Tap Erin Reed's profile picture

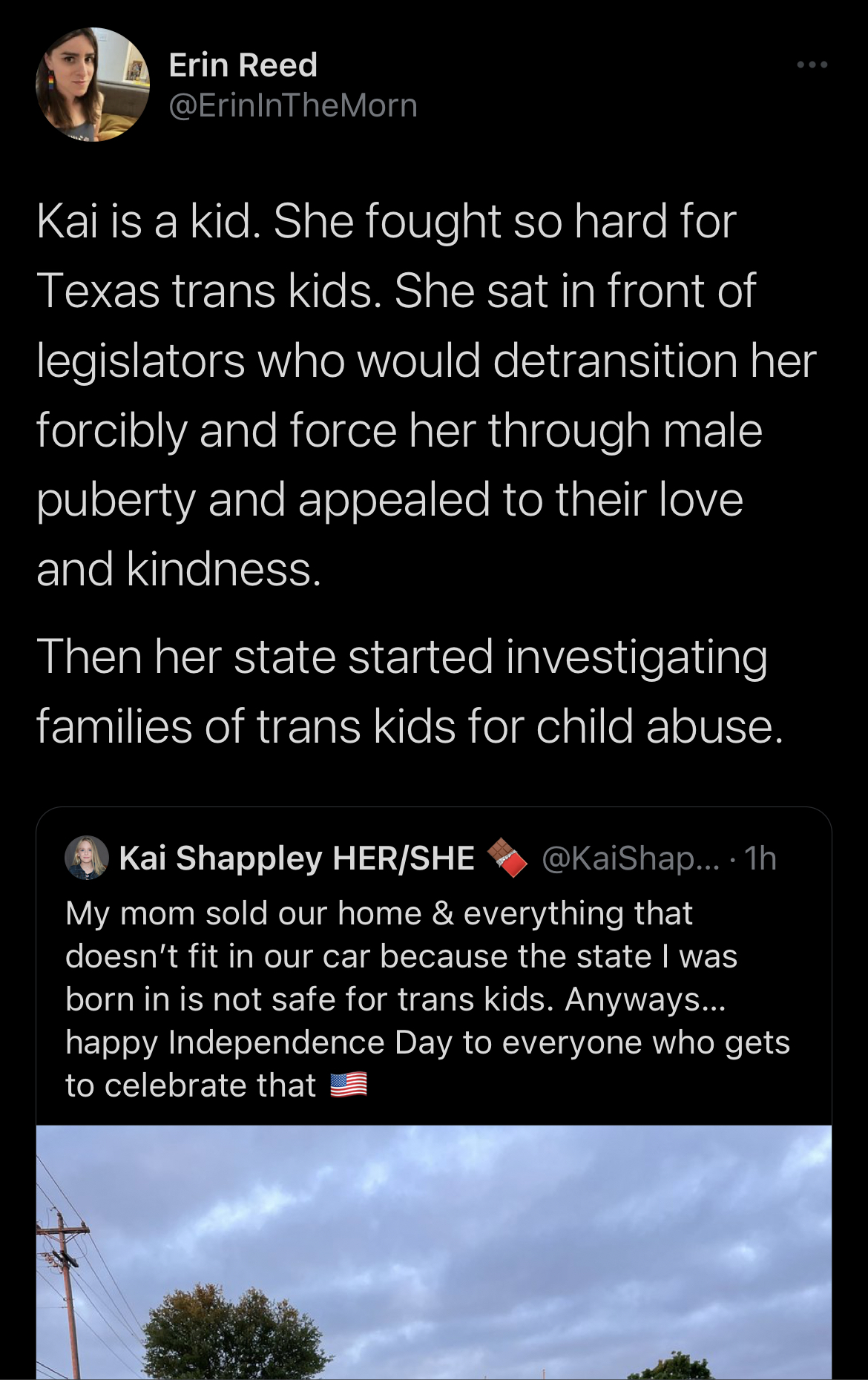93,85
